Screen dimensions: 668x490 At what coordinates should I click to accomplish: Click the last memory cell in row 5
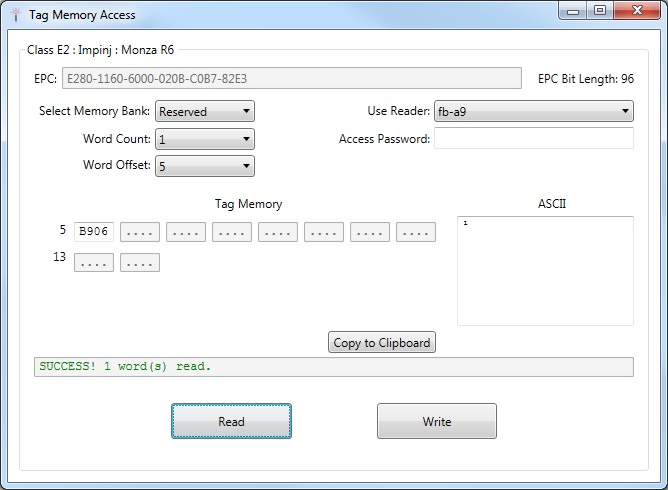pyautogui.click(x=416, y=232)
